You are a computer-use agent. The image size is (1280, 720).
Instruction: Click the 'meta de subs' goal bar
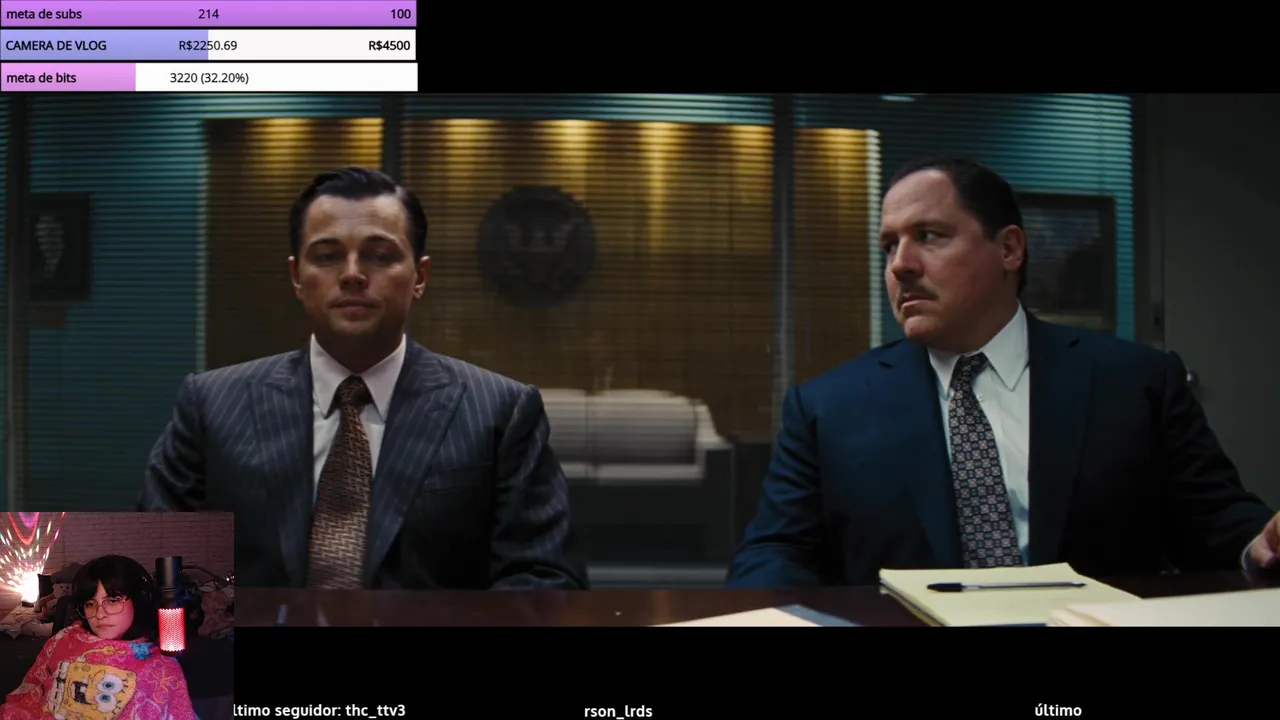pyautogui.click(x=208, y=14)
